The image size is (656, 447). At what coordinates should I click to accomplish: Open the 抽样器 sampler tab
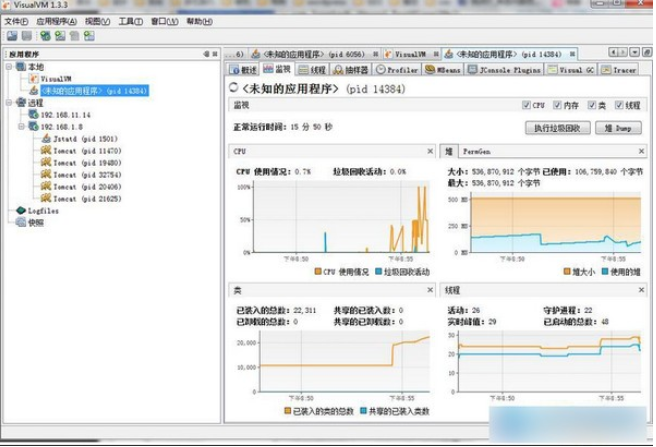tap(351, 70)
